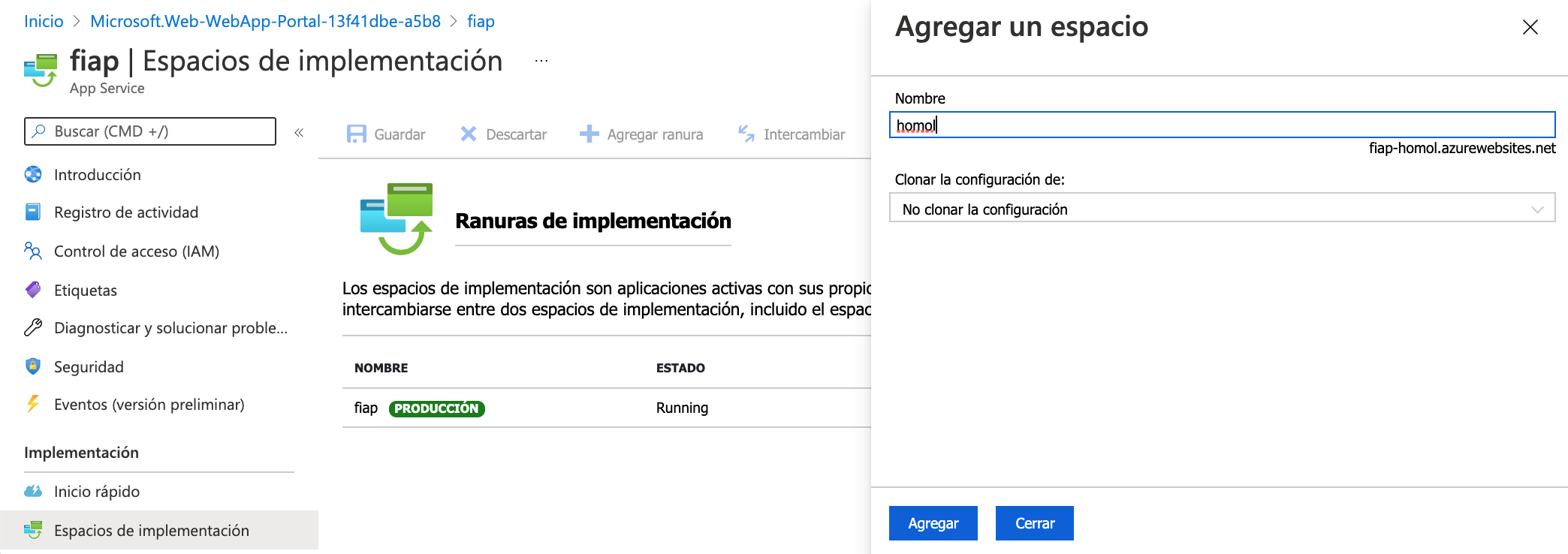1568x554 pixels.
Task: Close the Agregar un espacio panel
Action: pyautogui.click(x=1530, y=27)
